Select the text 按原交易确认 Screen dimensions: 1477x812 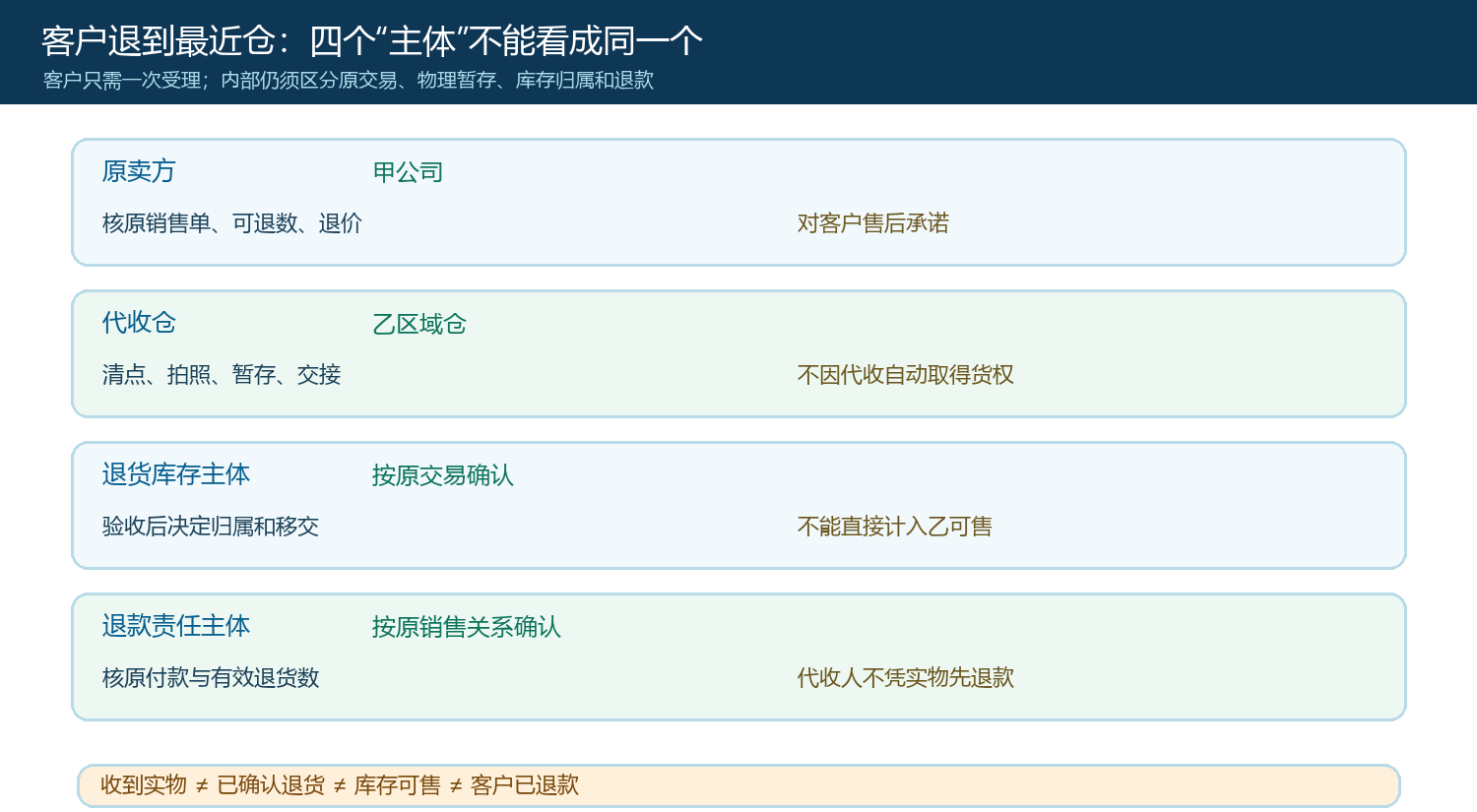[x=443, y=476]
